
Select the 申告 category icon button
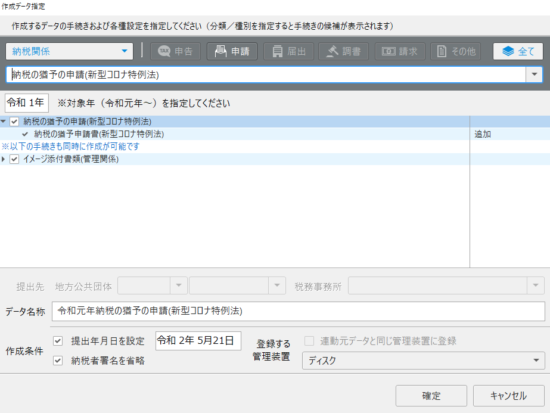175,51
